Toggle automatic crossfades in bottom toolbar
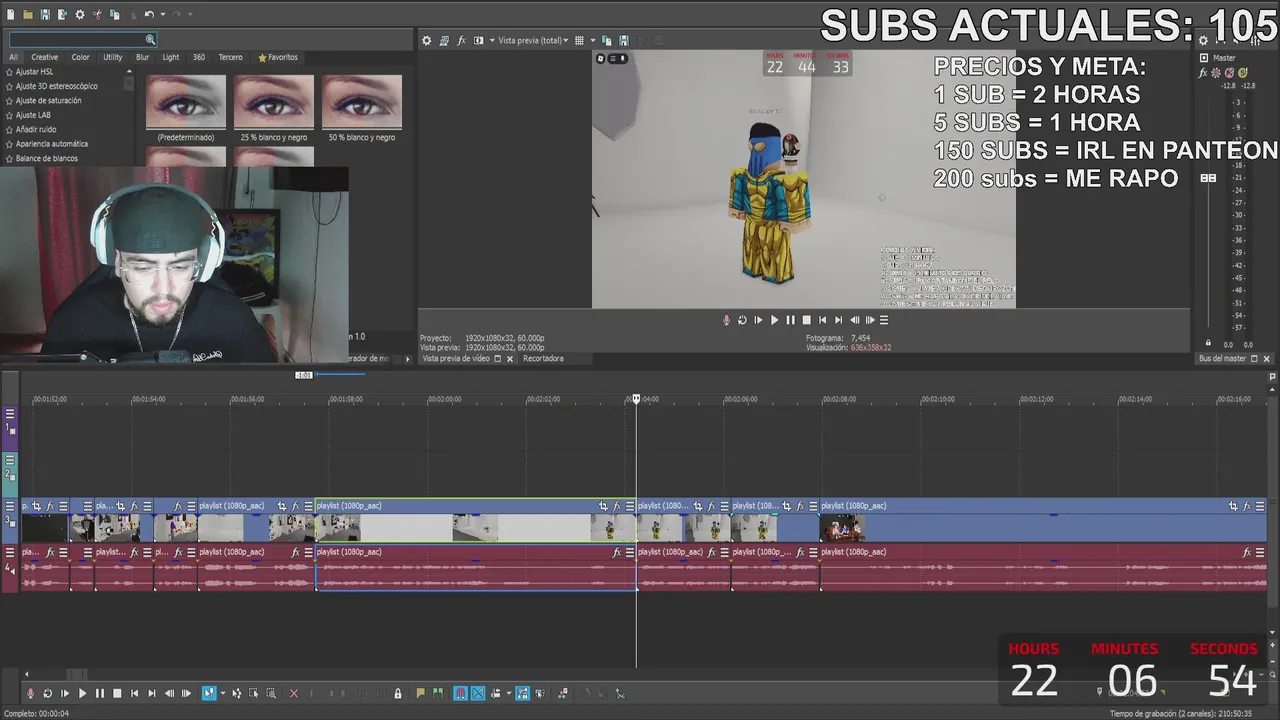Screen dimensions: 1280x720 (x=478, y=693)
